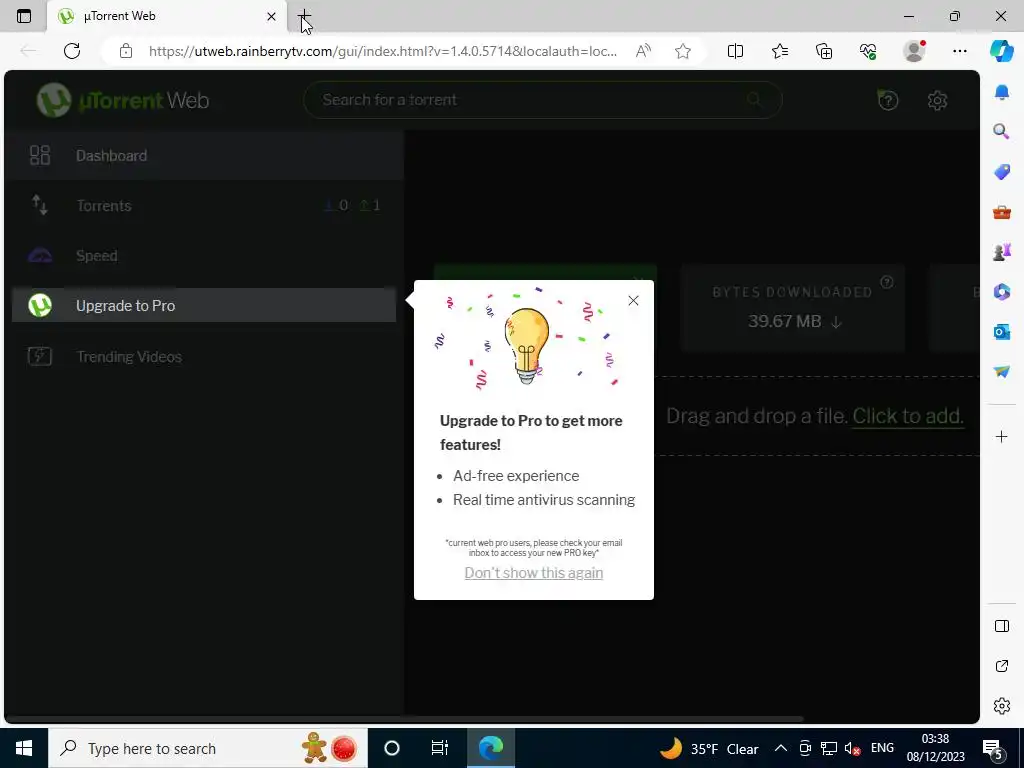This screenshot has width=1024, height=768.
Task: Open Collections icon in toolbar
Action: coord(824,51)
